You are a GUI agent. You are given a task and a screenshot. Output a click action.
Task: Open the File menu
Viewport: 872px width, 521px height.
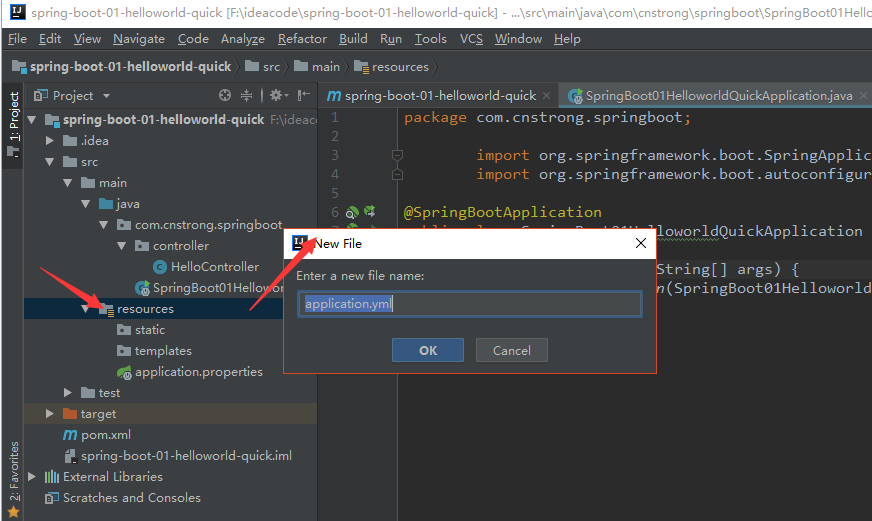(x=17, y=39)
